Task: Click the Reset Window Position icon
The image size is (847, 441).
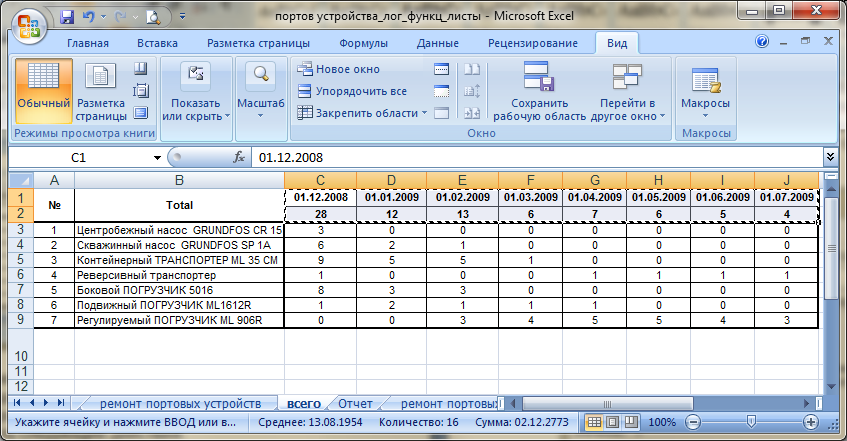Action: pyautogui.click(x=472, y=113)
